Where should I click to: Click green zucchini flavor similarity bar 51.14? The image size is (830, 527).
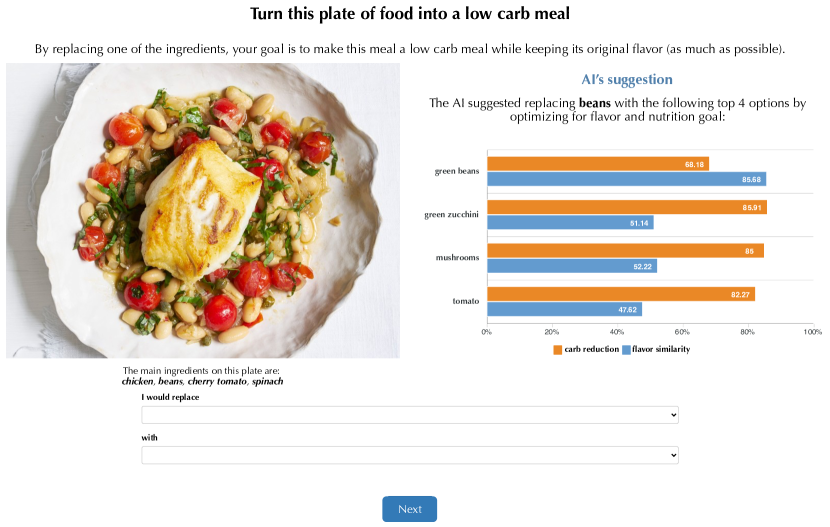571,223
